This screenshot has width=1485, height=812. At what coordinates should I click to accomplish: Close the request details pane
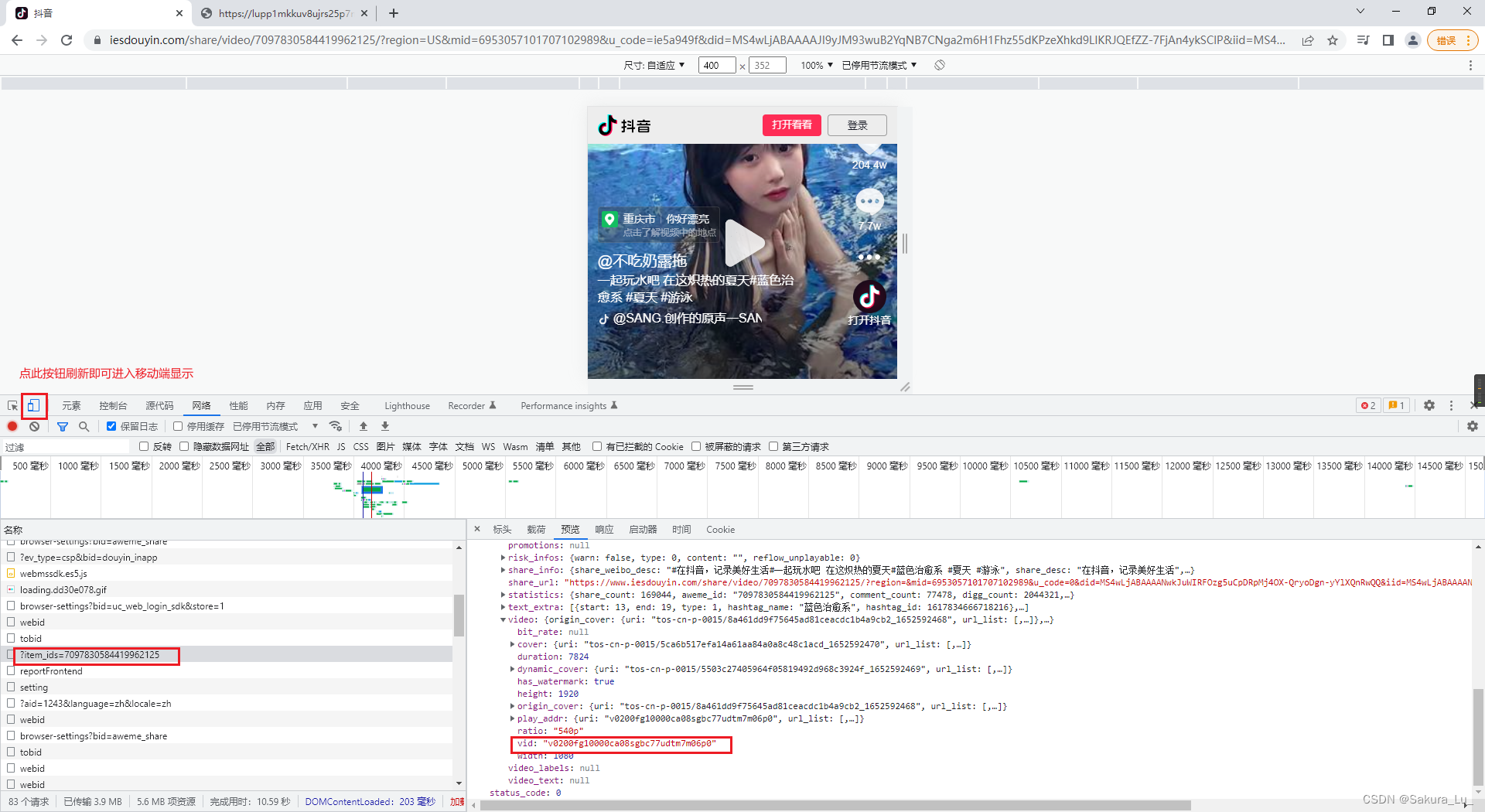coord(477,529)
